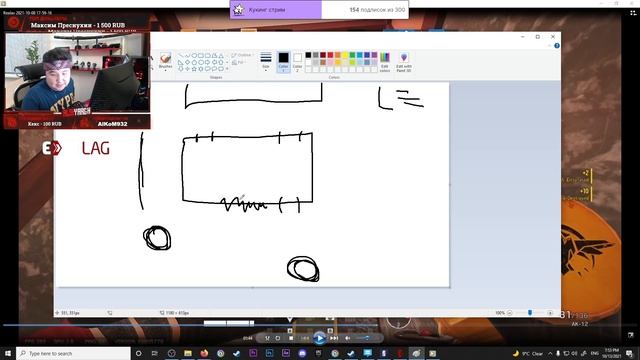Screen dimensions: 640x360
Task: Switch the ENG input language
Action: point(595,353)
